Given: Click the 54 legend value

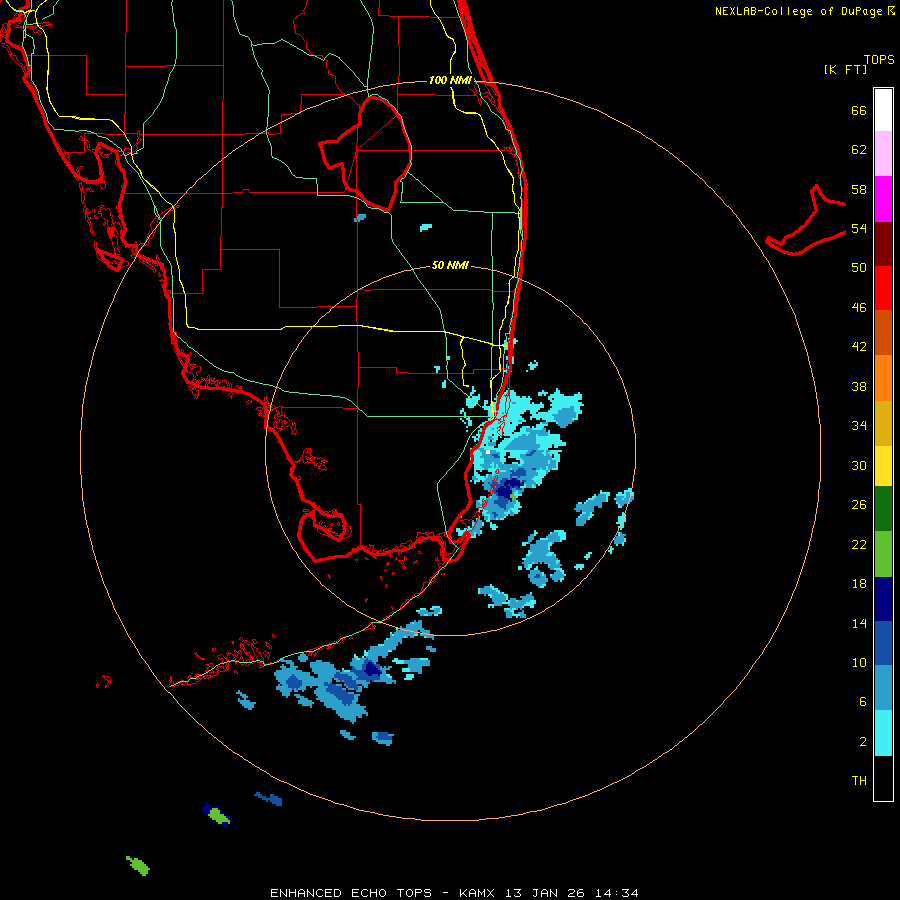Looking at the screenshot, I should (859, 228).
